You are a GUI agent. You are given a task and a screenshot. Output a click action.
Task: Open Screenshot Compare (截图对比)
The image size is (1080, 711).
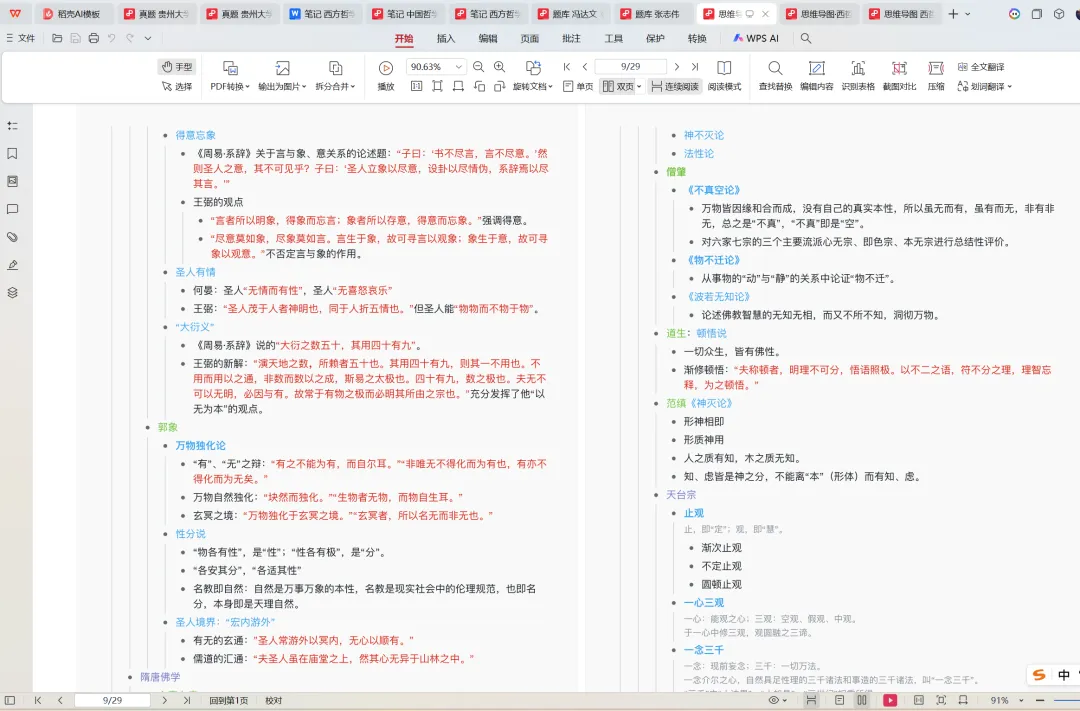(x=899, y=75)
